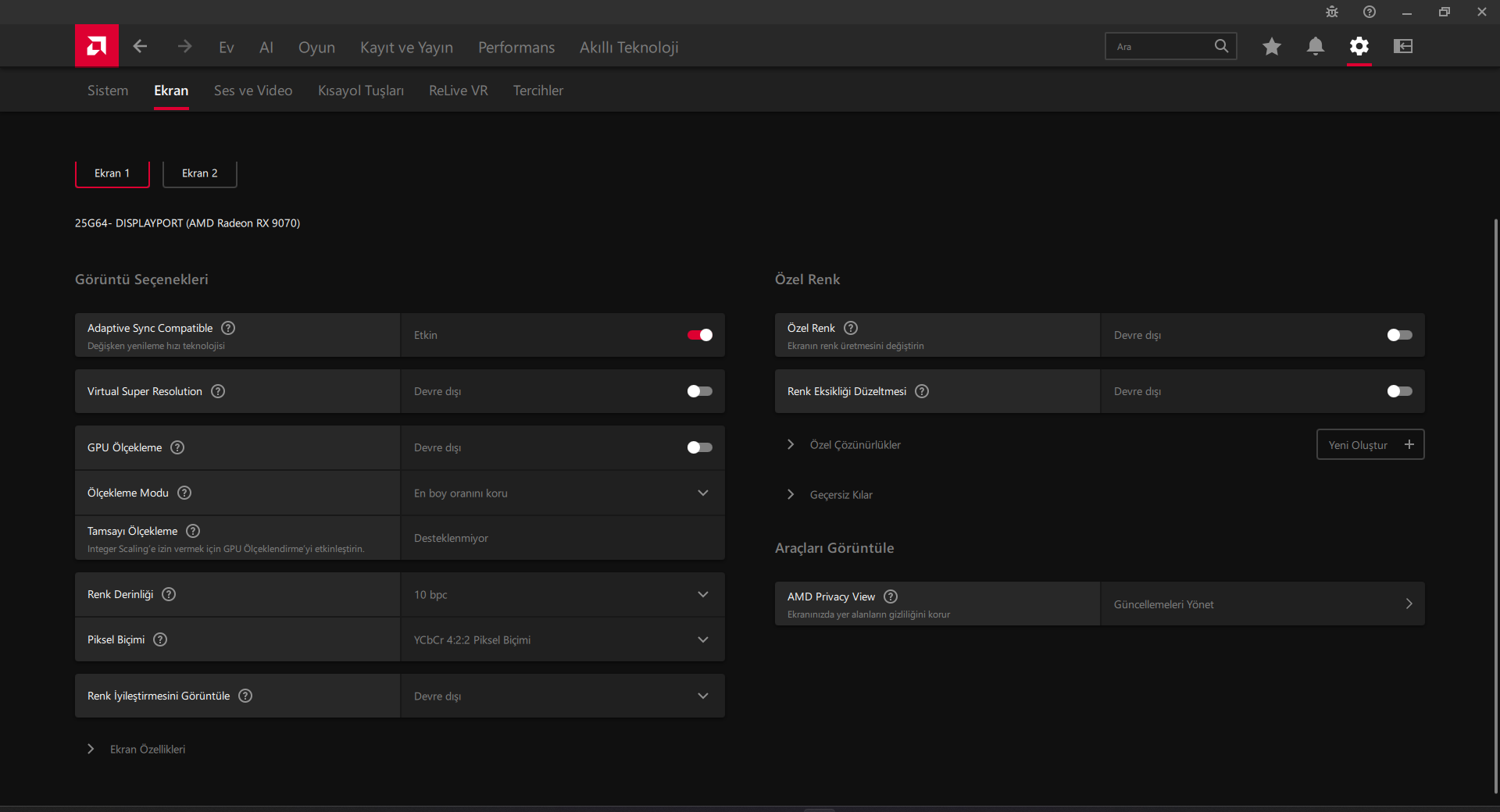Open Güncellemeleri Yönet for AMD Privacy View
The height and width of the screenshot is (812, 1500).
click(x=1262, y=604)
